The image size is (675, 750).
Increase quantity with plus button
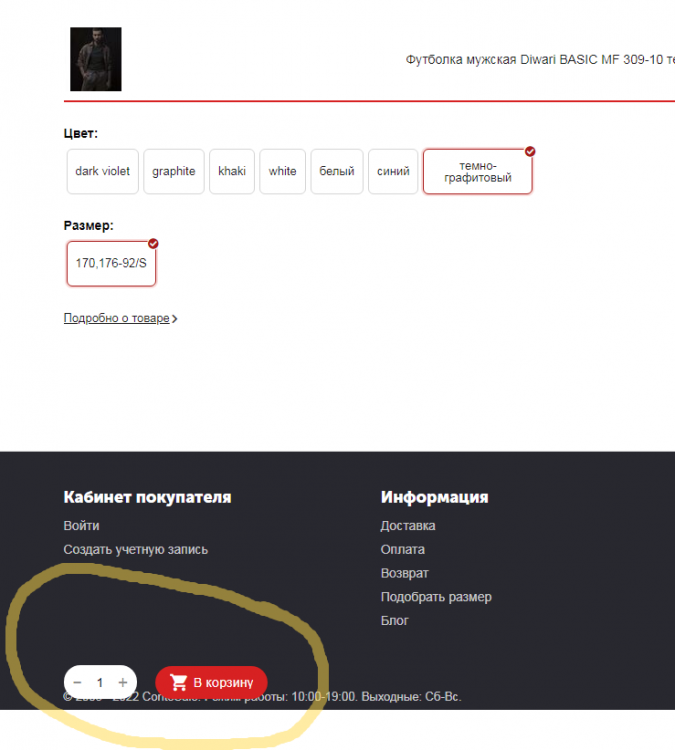tap(123, 682)
